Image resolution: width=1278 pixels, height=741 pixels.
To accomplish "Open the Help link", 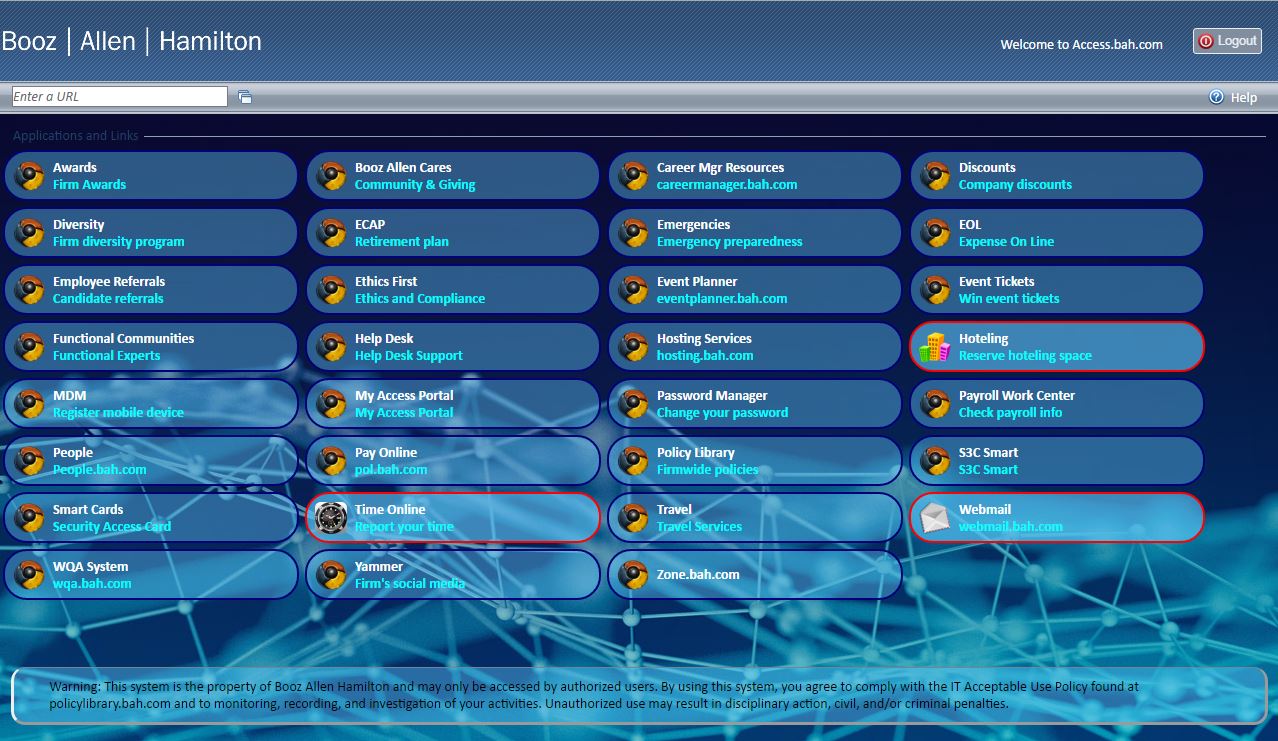I will pyautogui.click(x=1244, y=97).
